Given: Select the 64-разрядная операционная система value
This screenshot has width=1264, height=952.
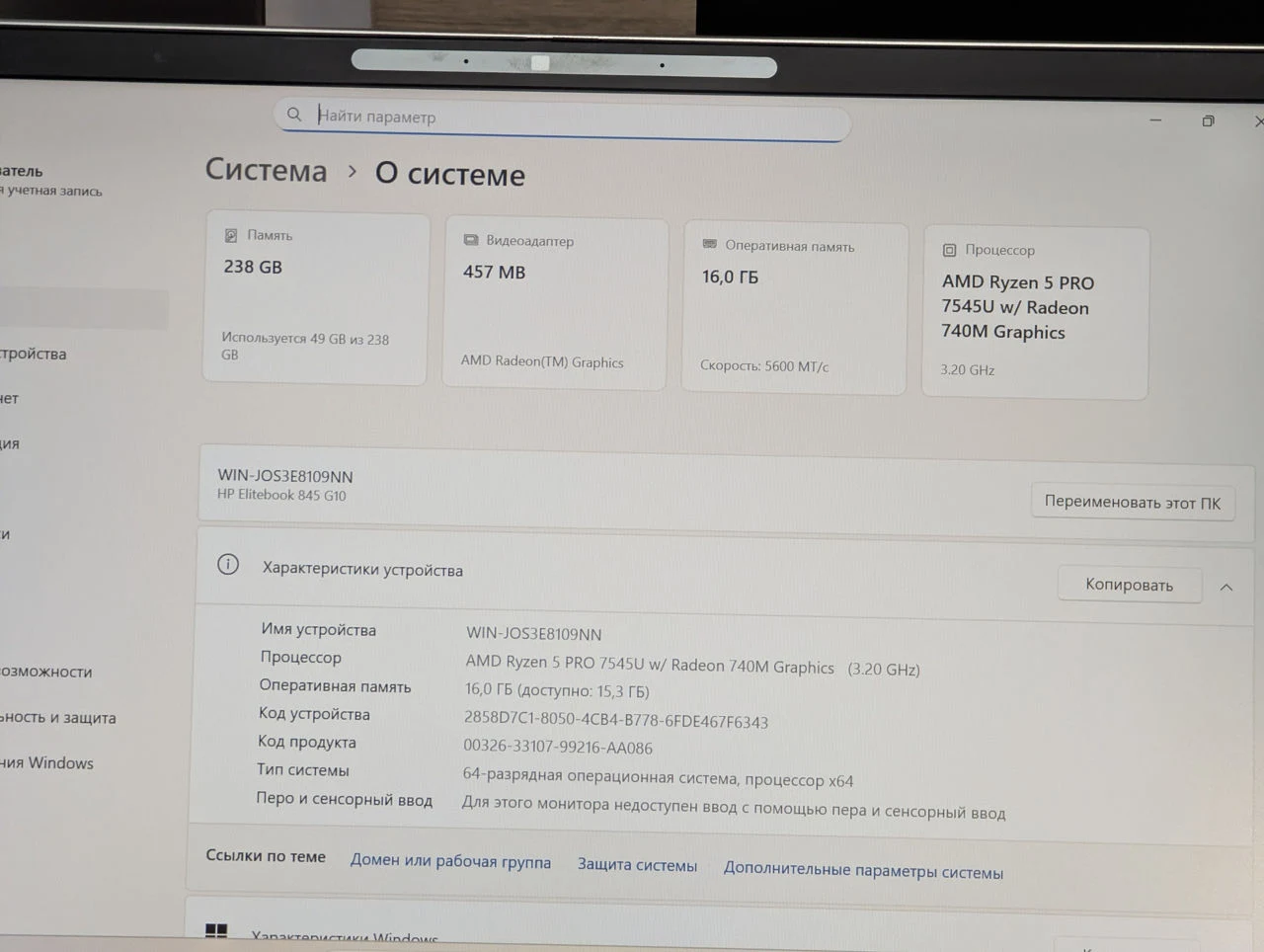Looking at the screenshot, I should [x=659, y=778].
